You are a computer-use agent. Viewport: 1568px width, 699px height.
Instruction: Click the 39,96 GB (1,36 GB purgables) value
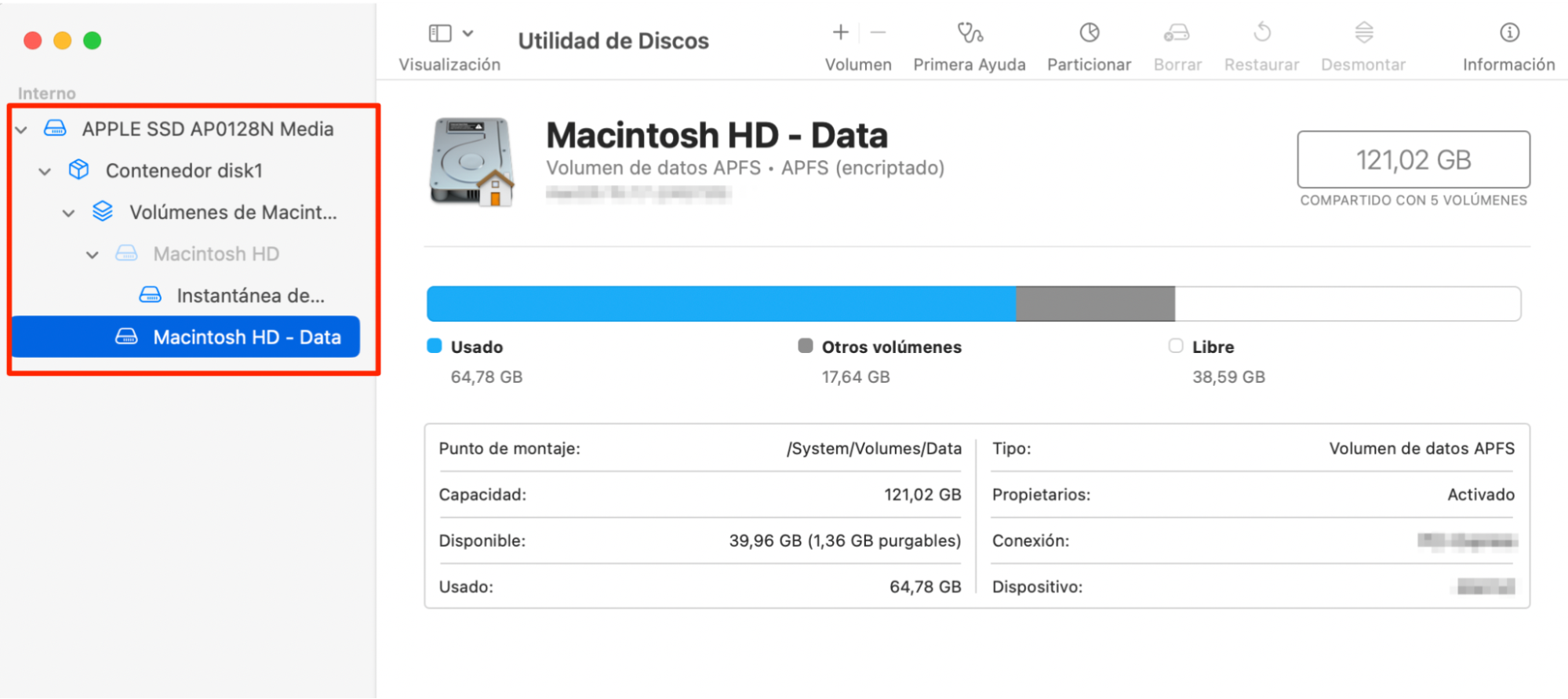[845, 541]
